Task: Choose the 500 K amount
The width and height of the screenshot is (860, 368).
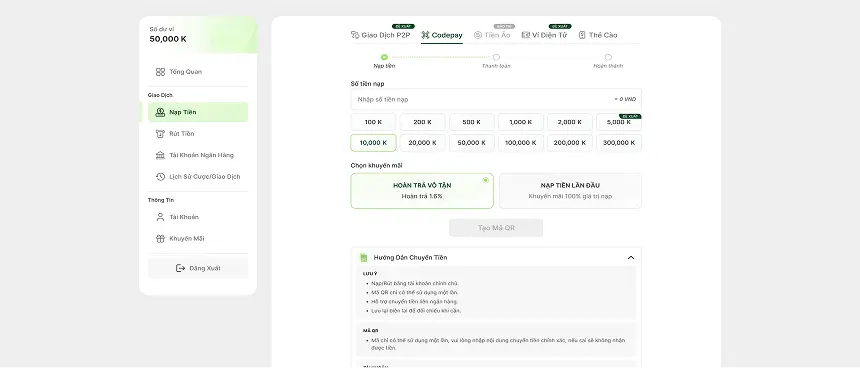Action: click(x=472, y=122)
